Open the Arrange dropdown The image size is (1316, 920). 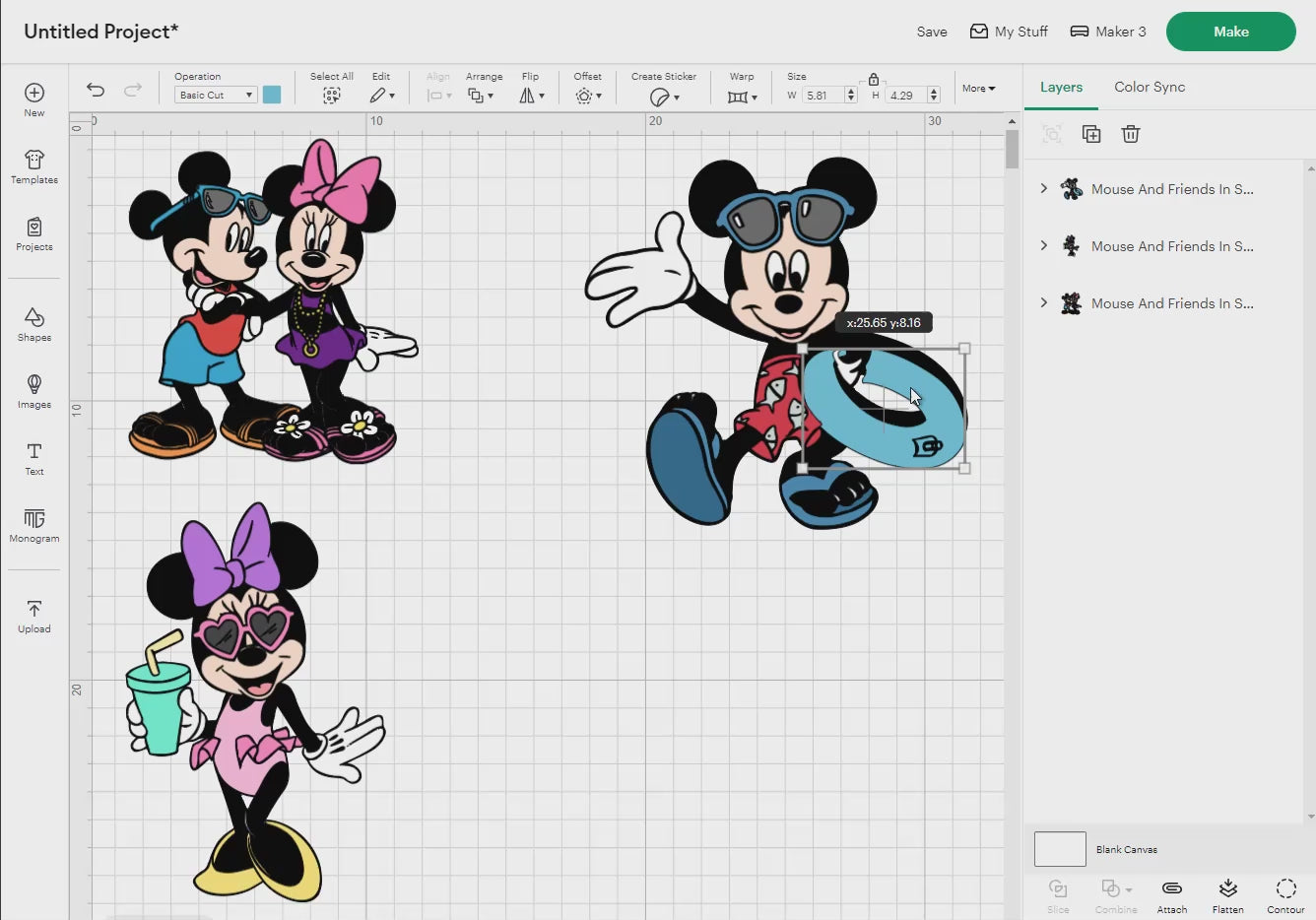[481, 96]
